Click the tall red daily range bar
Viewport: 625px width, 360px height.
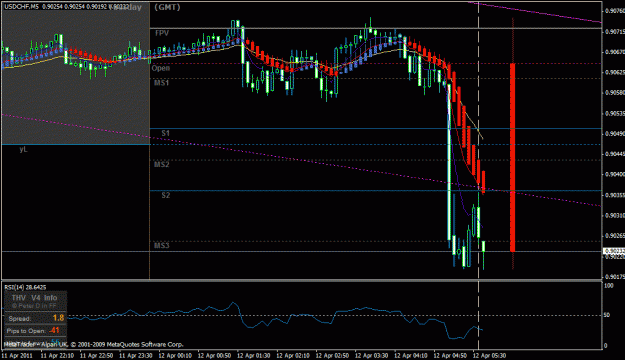[x=513, y=157]
